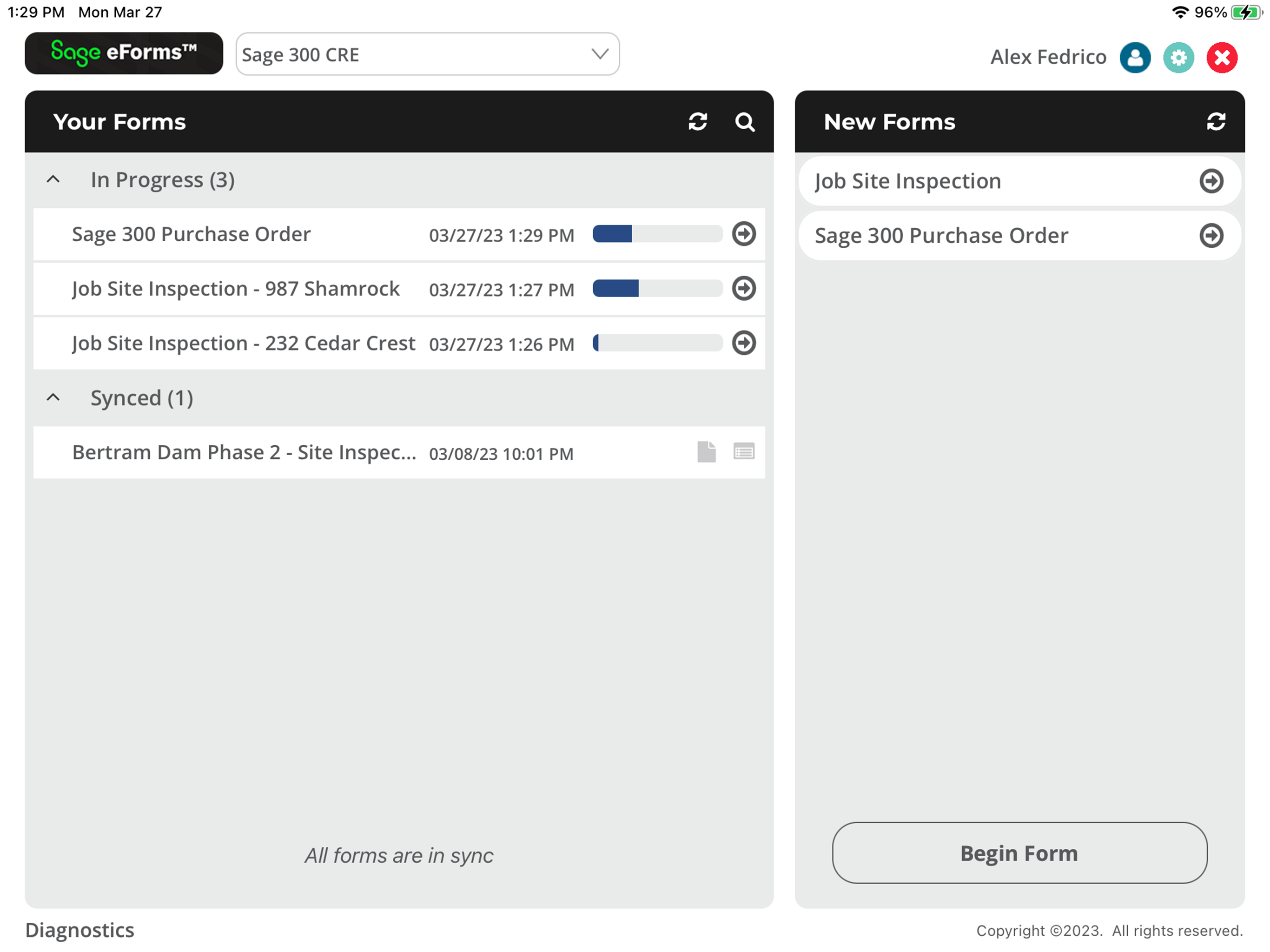1270x952 pixels.
Task: Select Sage 300 Purchase Order in New Forms
Action: tap(1020, 235)
